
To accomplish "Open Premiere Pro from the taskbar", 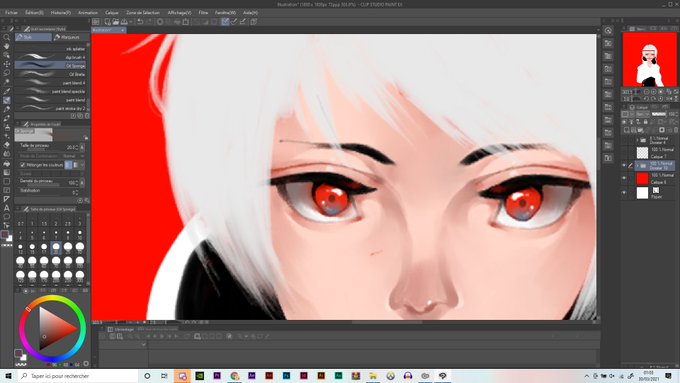I will pos(217,376).
